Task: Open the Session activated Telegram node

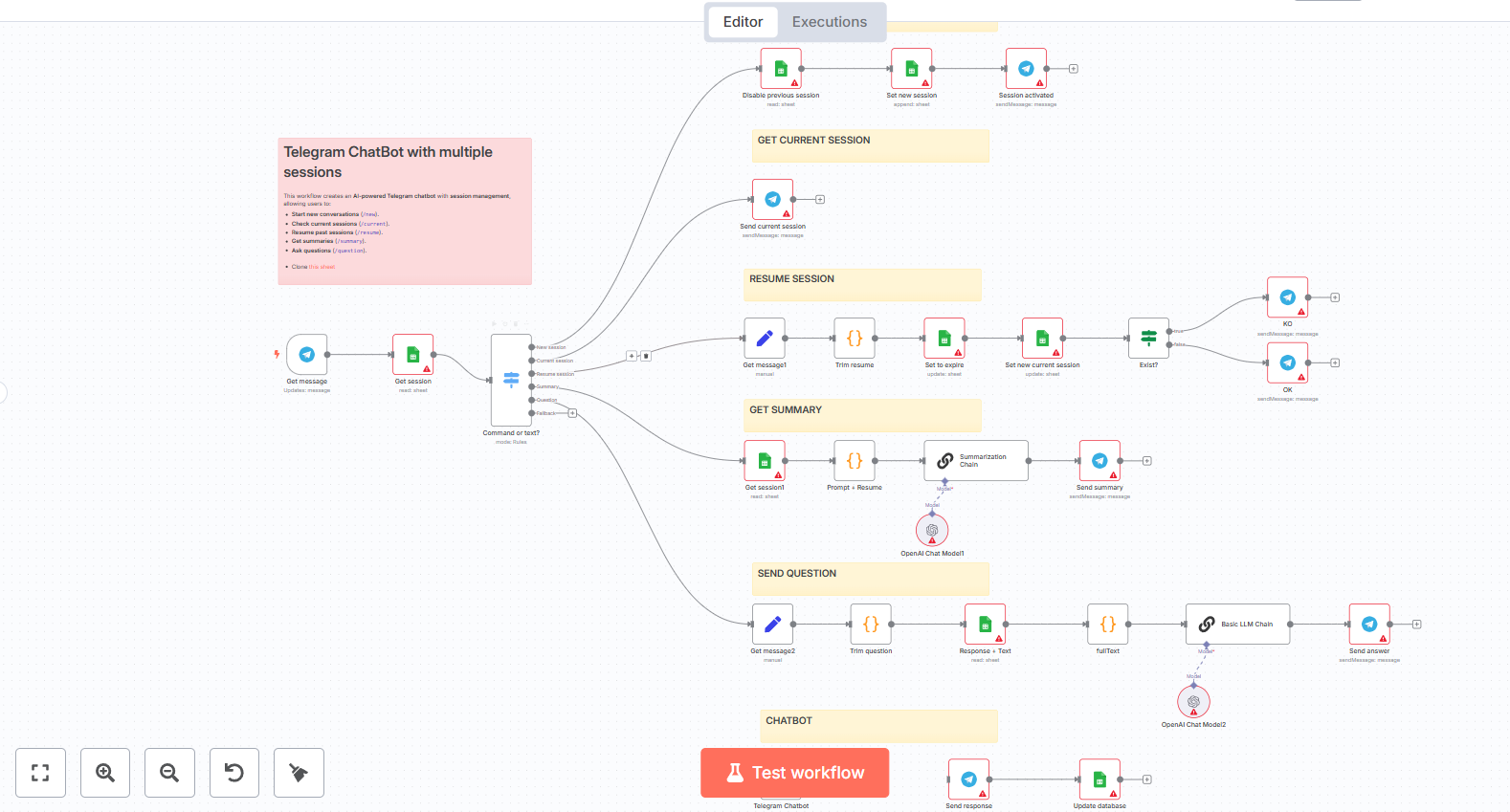Action: coord(1026,69)
